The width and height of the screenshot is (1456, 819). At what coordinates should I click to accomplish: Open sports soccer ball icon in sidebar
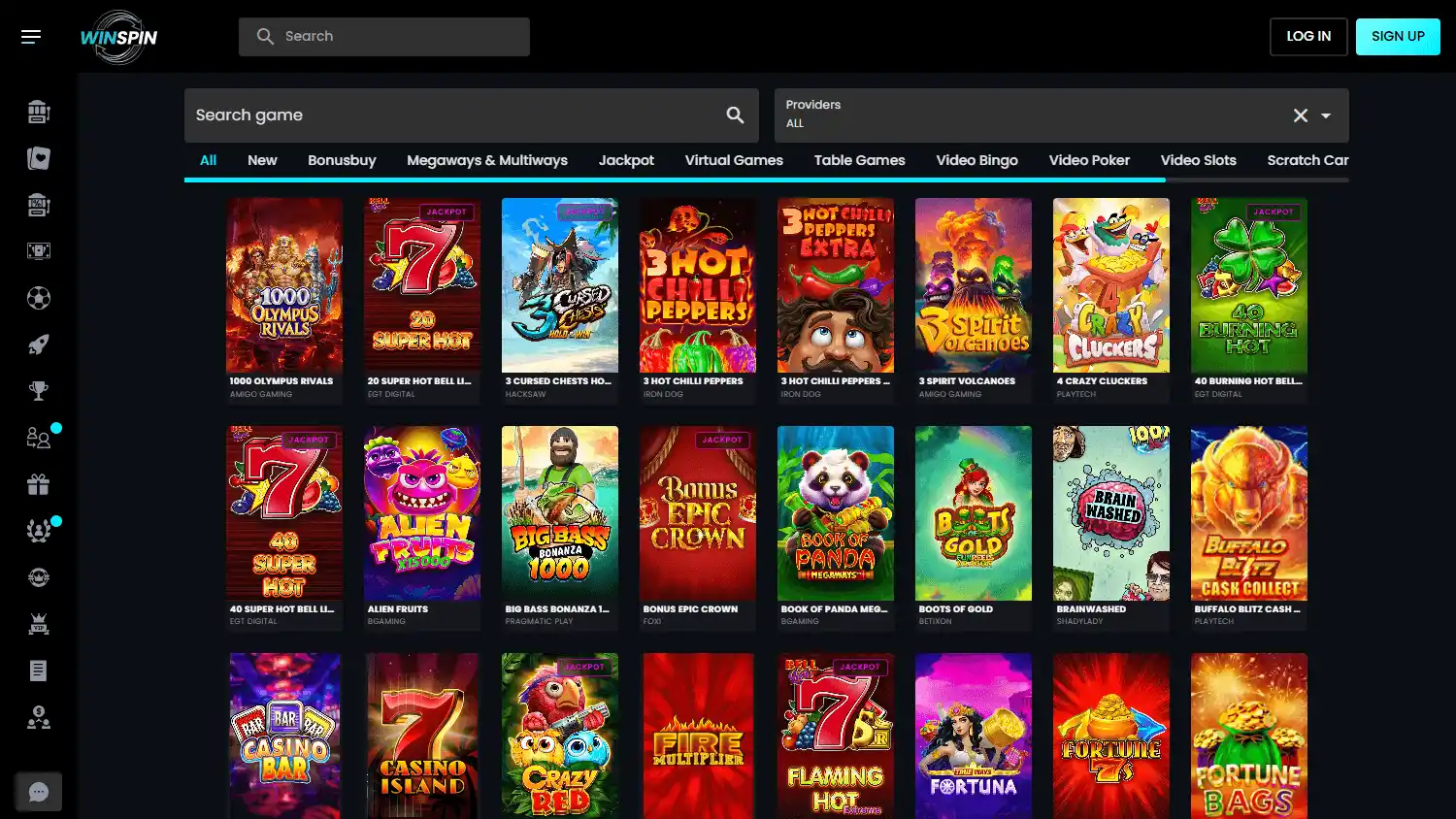39,298
